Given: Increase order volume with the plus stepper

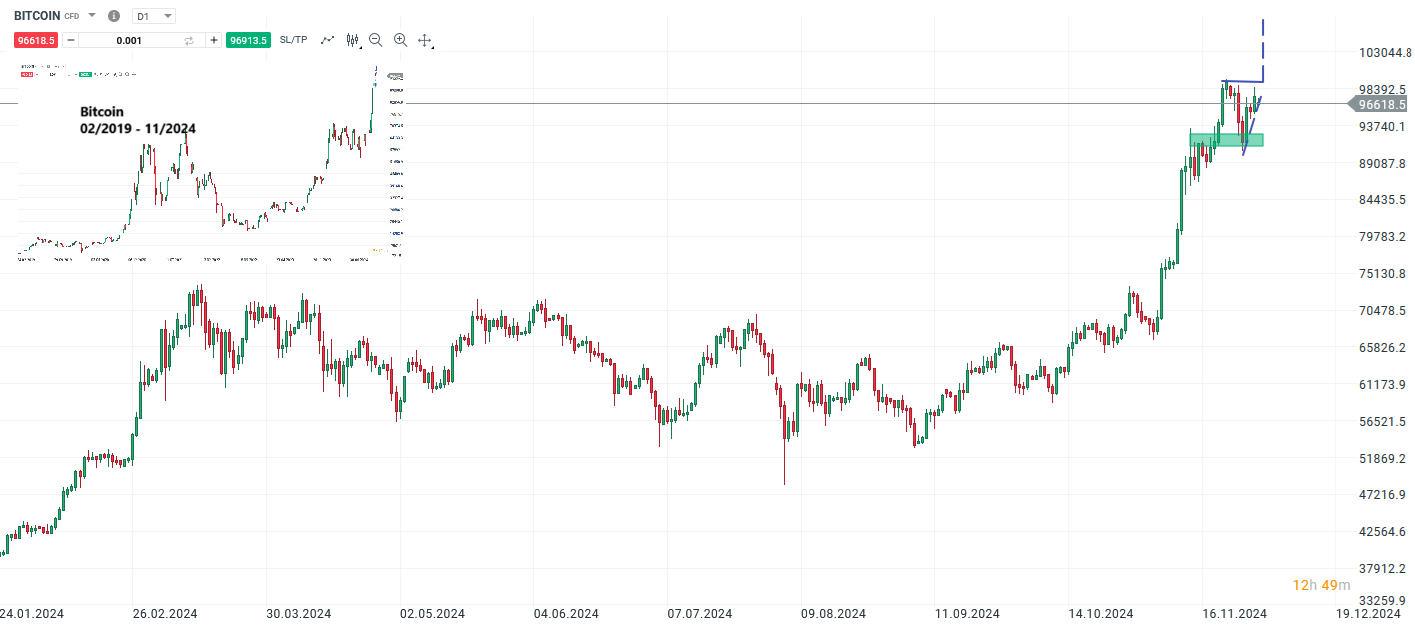Looking at the screenshot, I should coord(213,40).
